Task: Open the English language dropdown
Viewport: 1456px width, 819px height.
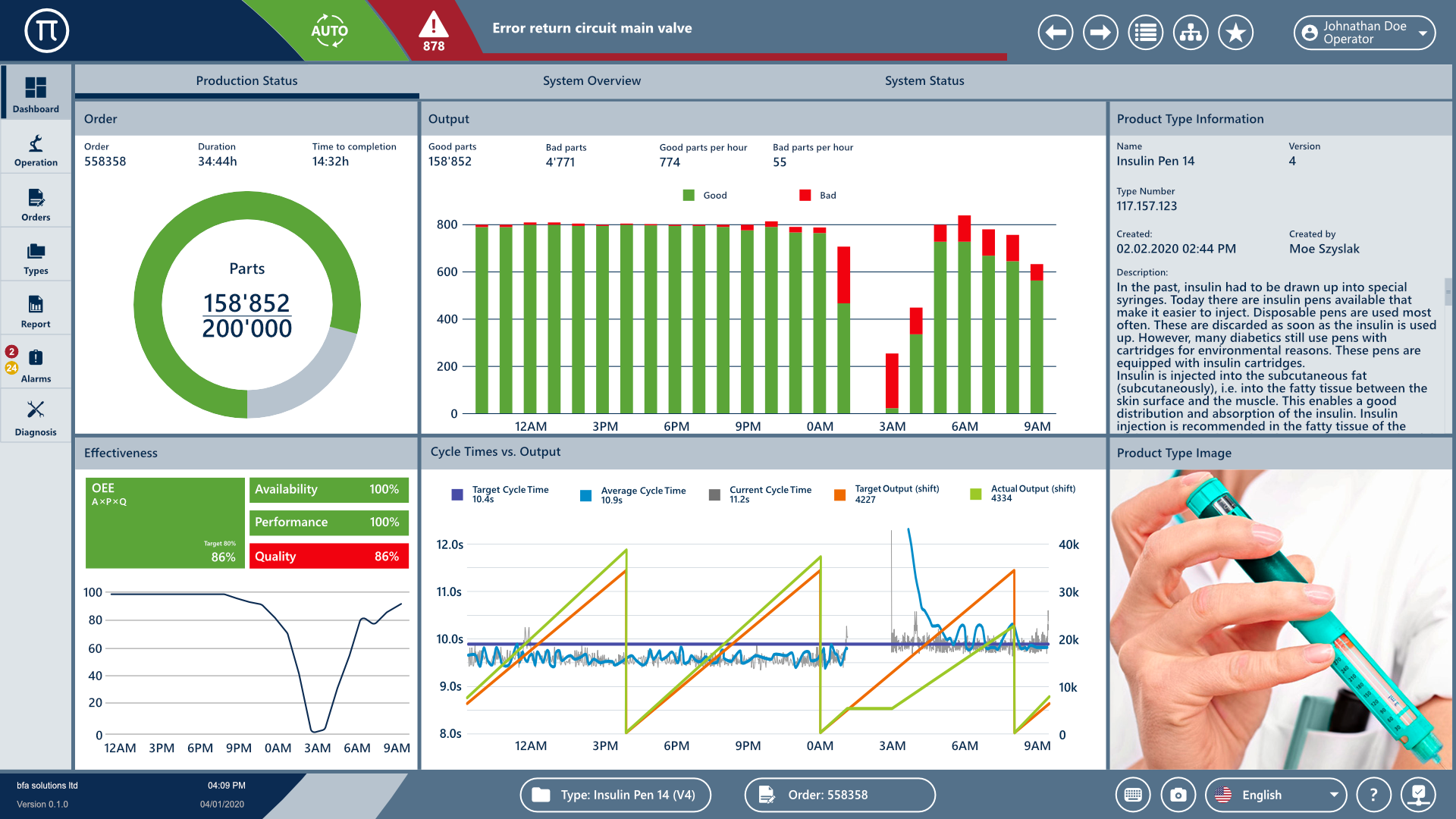Action: tap(1276, 795)
